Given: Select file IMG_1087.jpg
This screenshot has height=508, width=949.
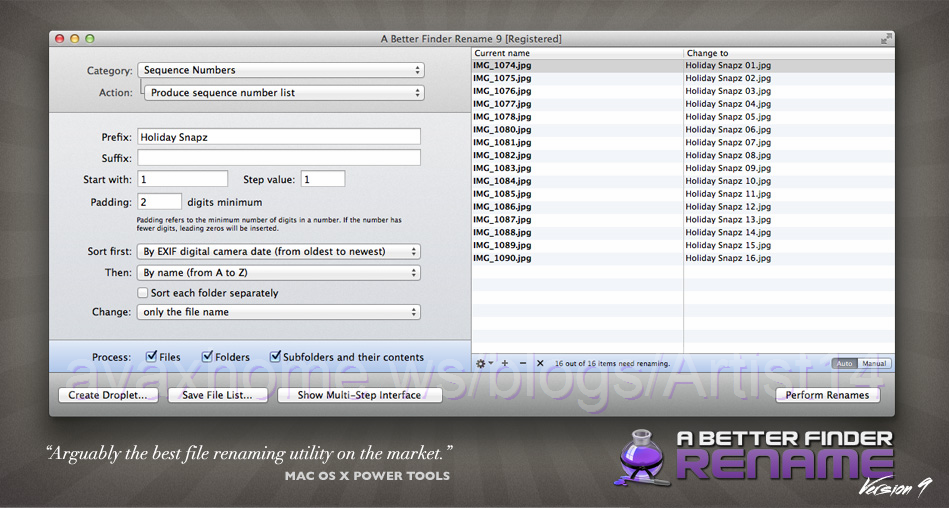Looking at the screenshot, I should click(502, 219).
